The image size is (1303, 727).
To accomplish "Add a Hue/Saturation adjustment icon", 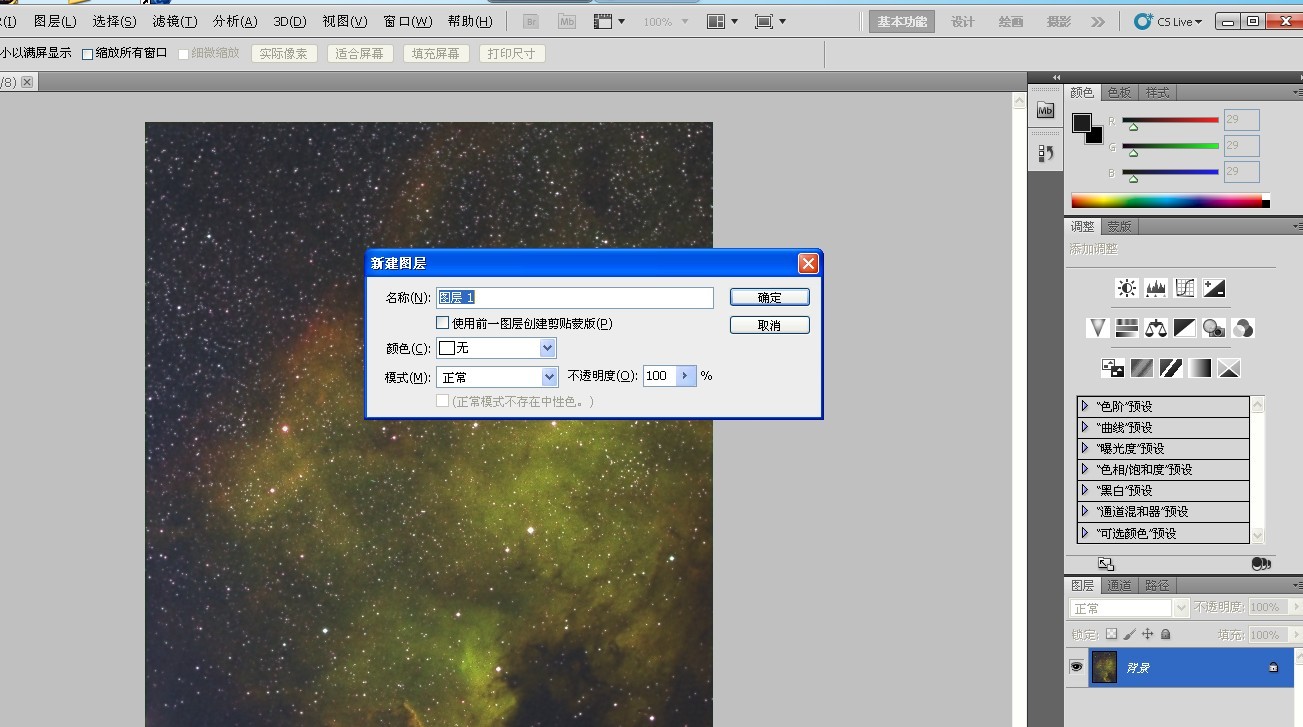I will point(1127,327).
